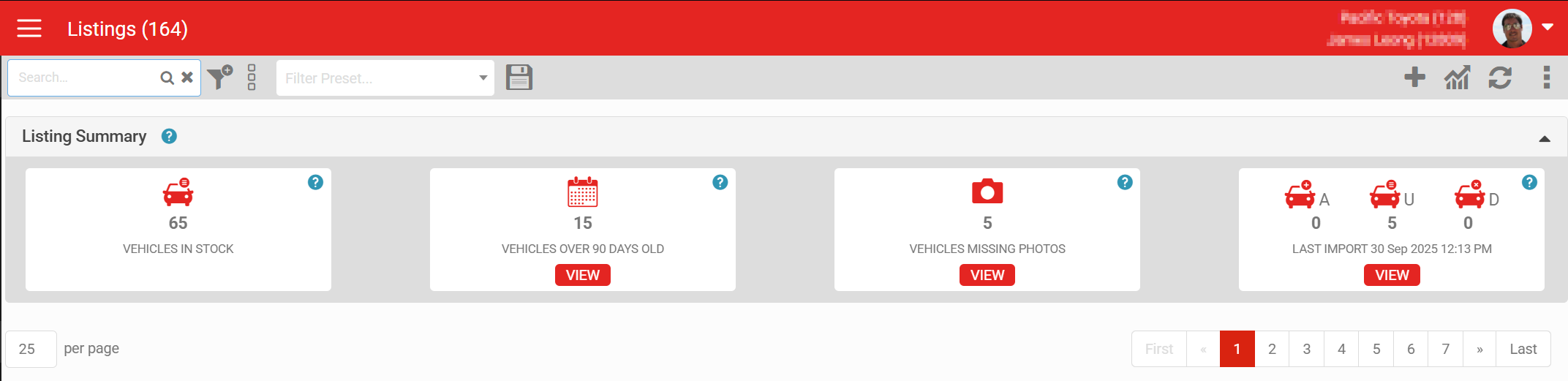Screen dimensions: 1568x381
Task: Click the Search input field
Action: (x=84, y=78)
